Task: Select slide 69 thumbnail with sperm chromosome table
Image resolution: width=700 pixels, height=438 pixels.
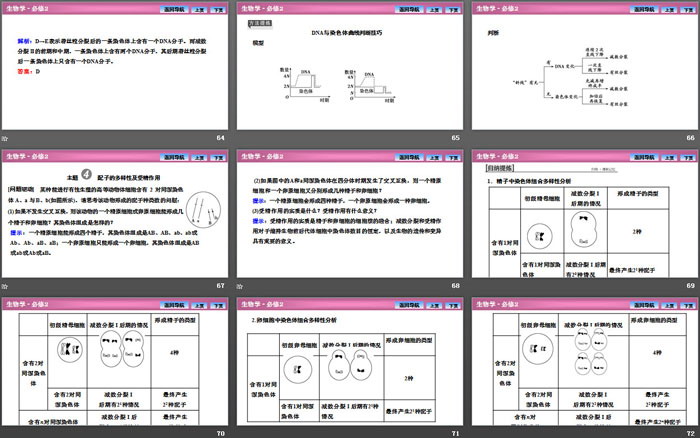Action: coord(585,214)
